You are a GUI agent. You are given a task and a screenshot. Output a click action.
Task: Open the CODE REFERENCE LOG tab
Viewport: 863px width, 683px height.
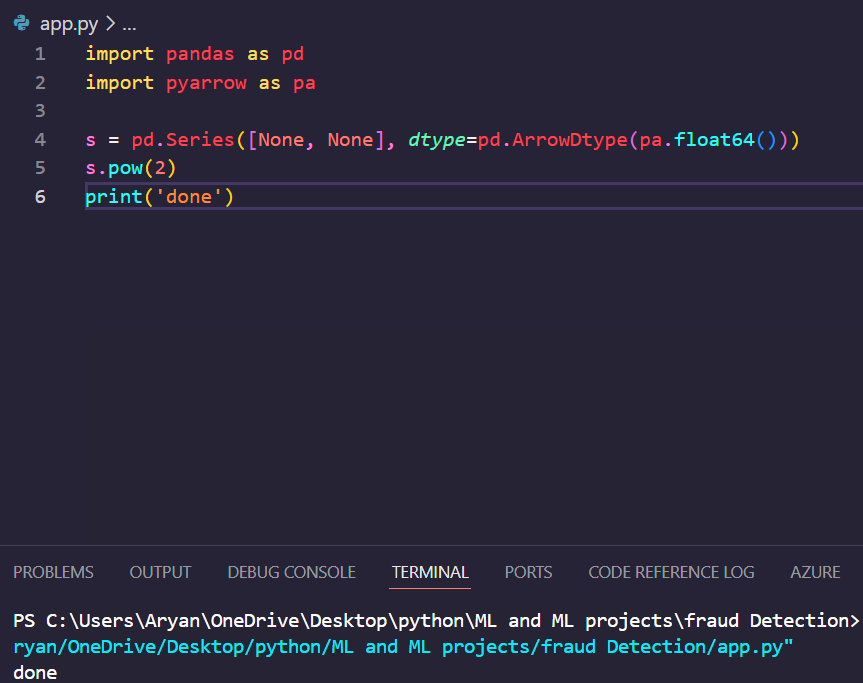[671, 572]
